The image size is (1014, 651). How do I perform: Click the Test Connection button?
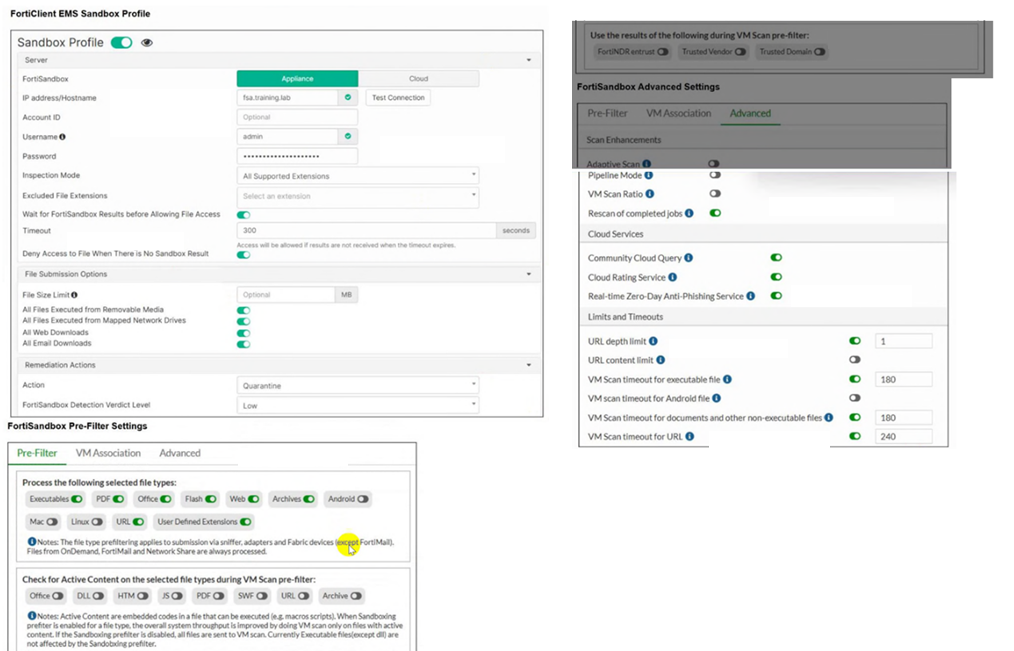(x=398, y=98)
